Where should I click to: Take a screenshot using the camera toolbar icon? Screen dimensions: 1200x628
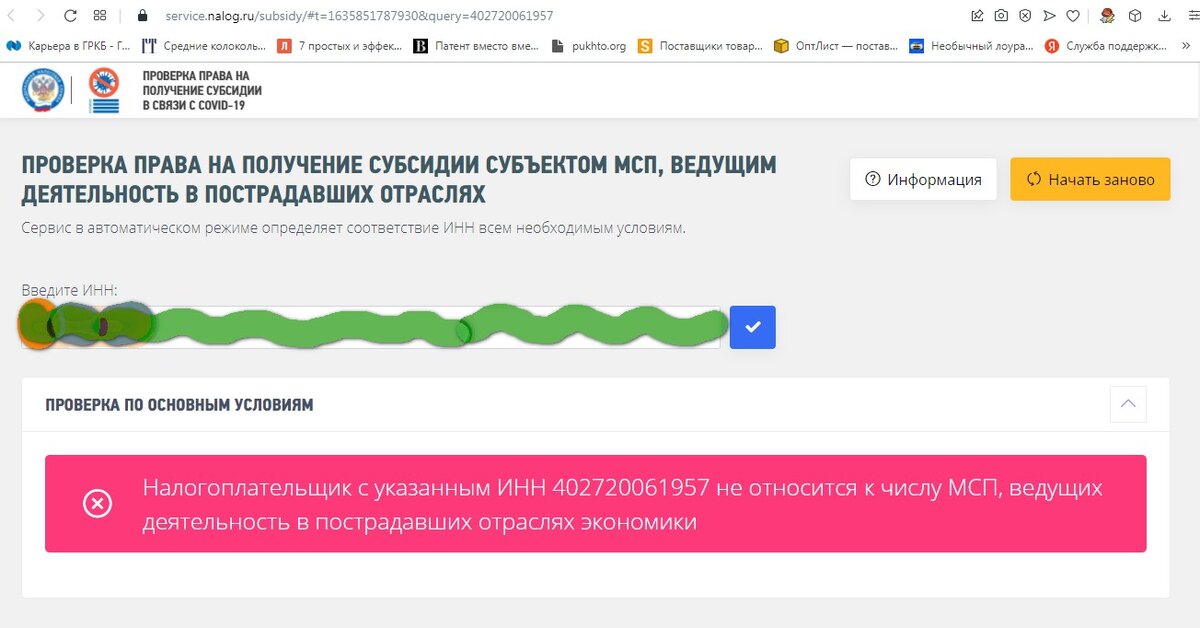[x=1000, y=15]
